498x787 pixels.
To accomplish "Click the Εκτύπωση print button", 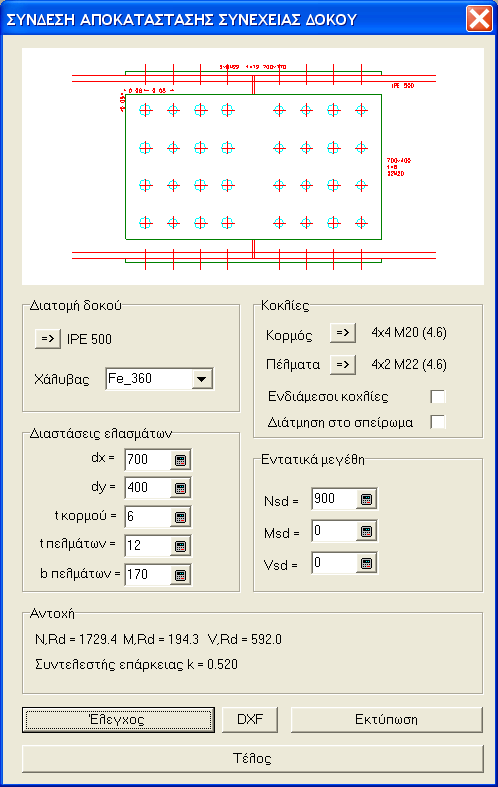I will (x=387, y=720).
